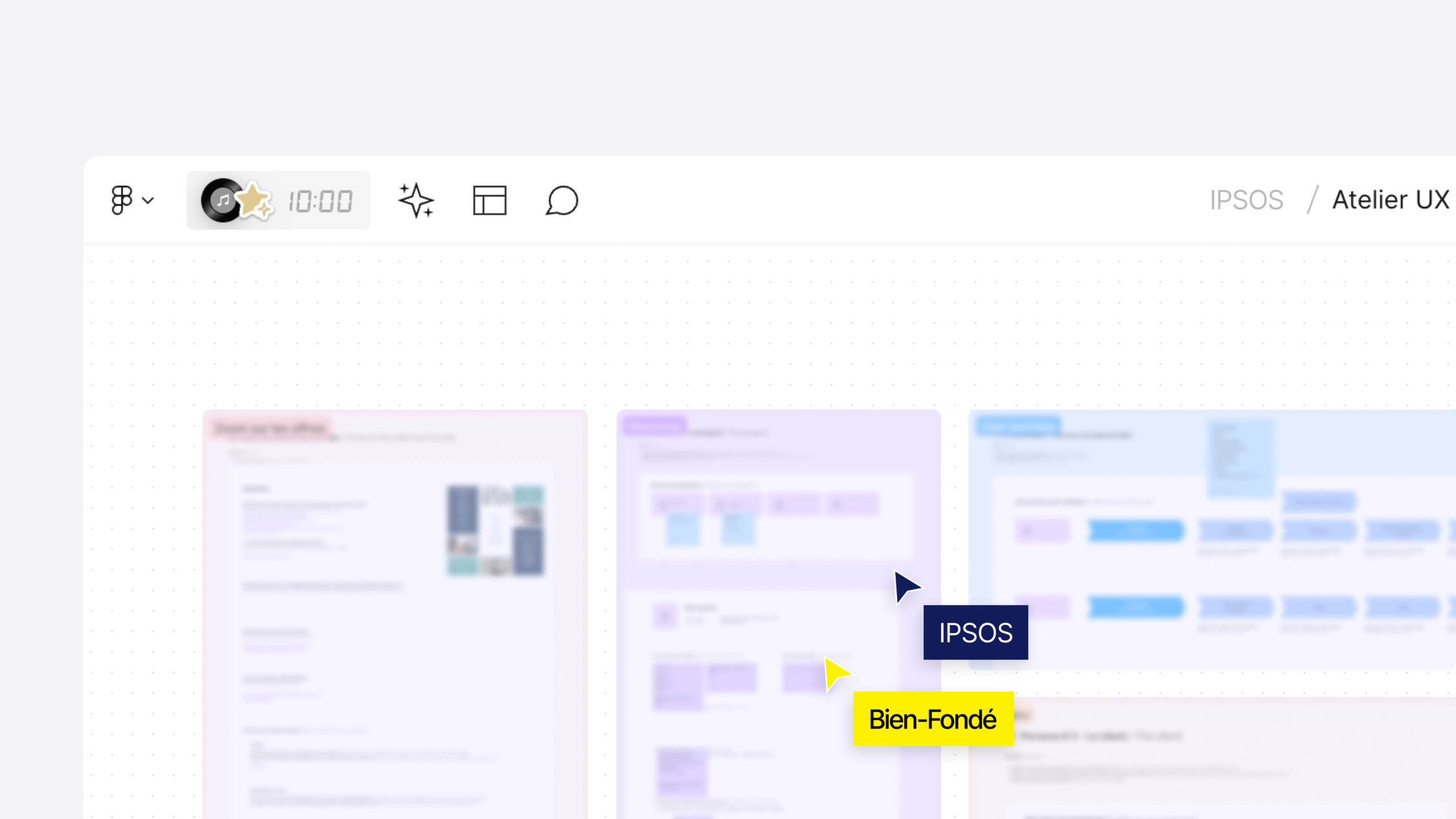Screen dimensions: 1456x819
Task: Open the templates layout panel icon
Action: [489, 200]
